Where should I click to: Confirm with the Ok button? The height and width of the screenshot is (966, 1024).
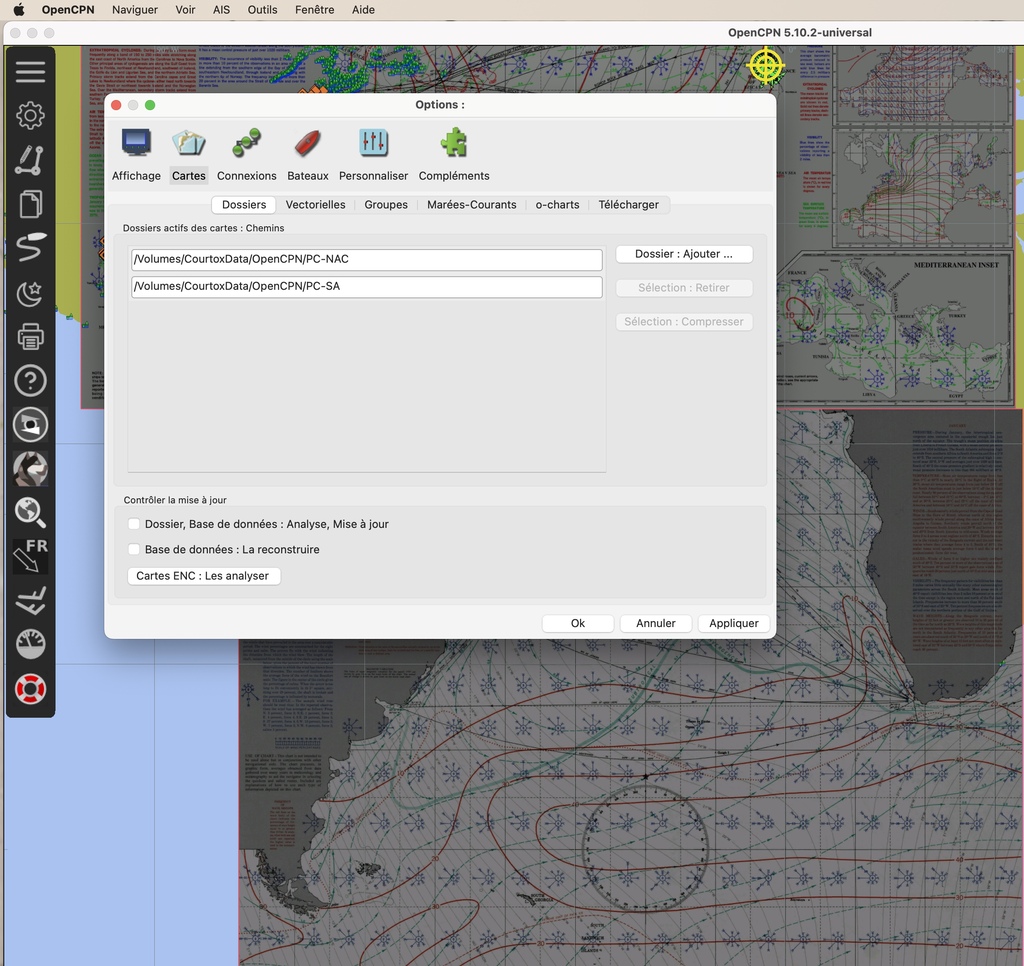tap(578, 623)
